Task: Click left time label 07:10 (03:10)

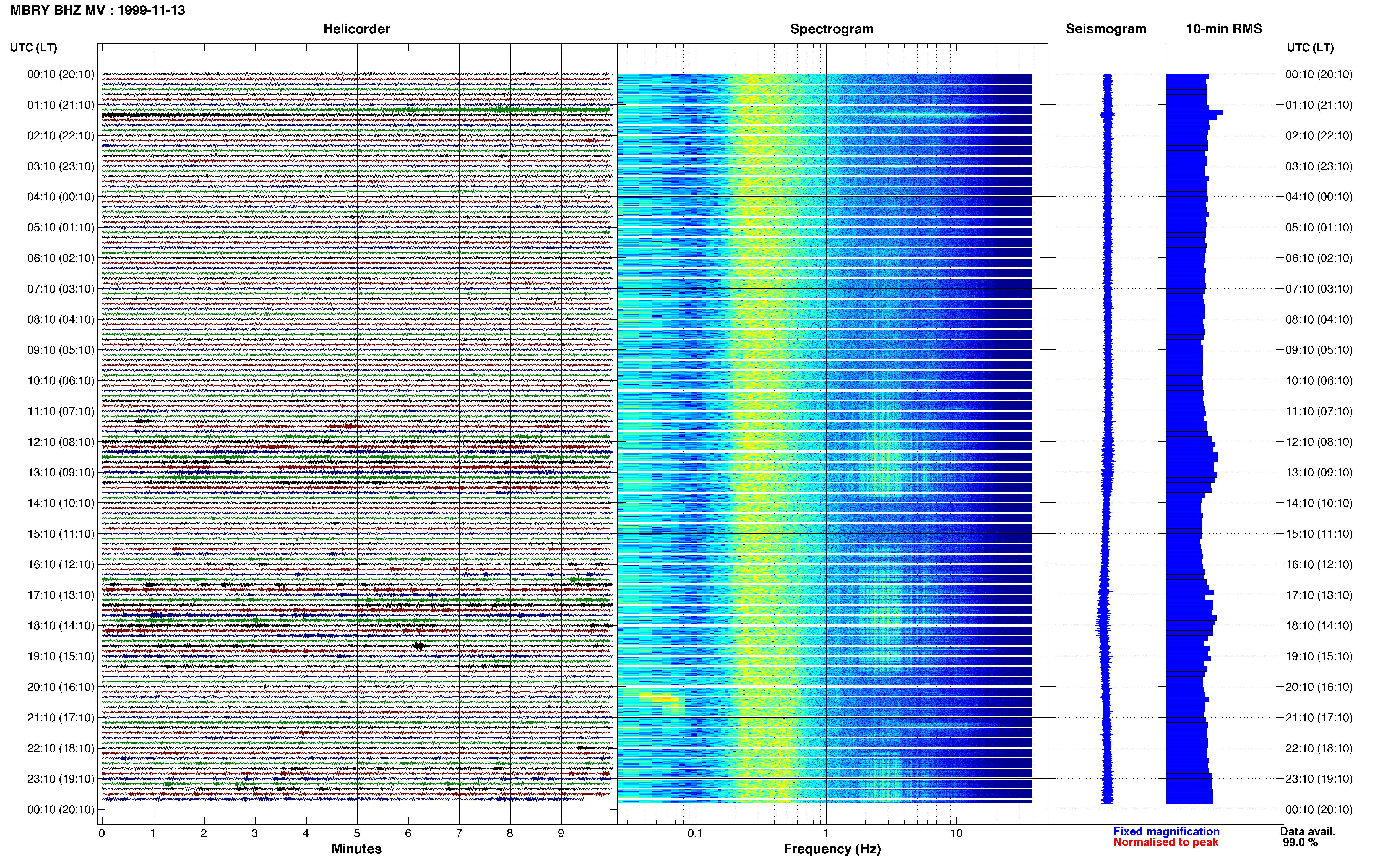Action: tap(60, 288)
